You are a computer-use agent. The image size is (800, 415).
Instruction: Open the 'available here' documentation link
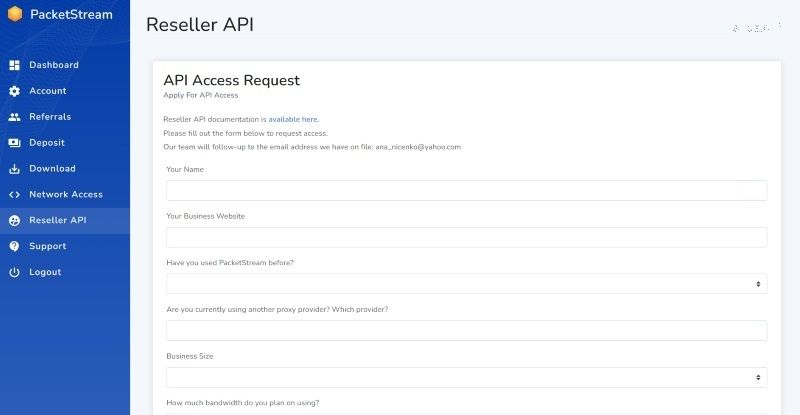(x=293, y=119)
